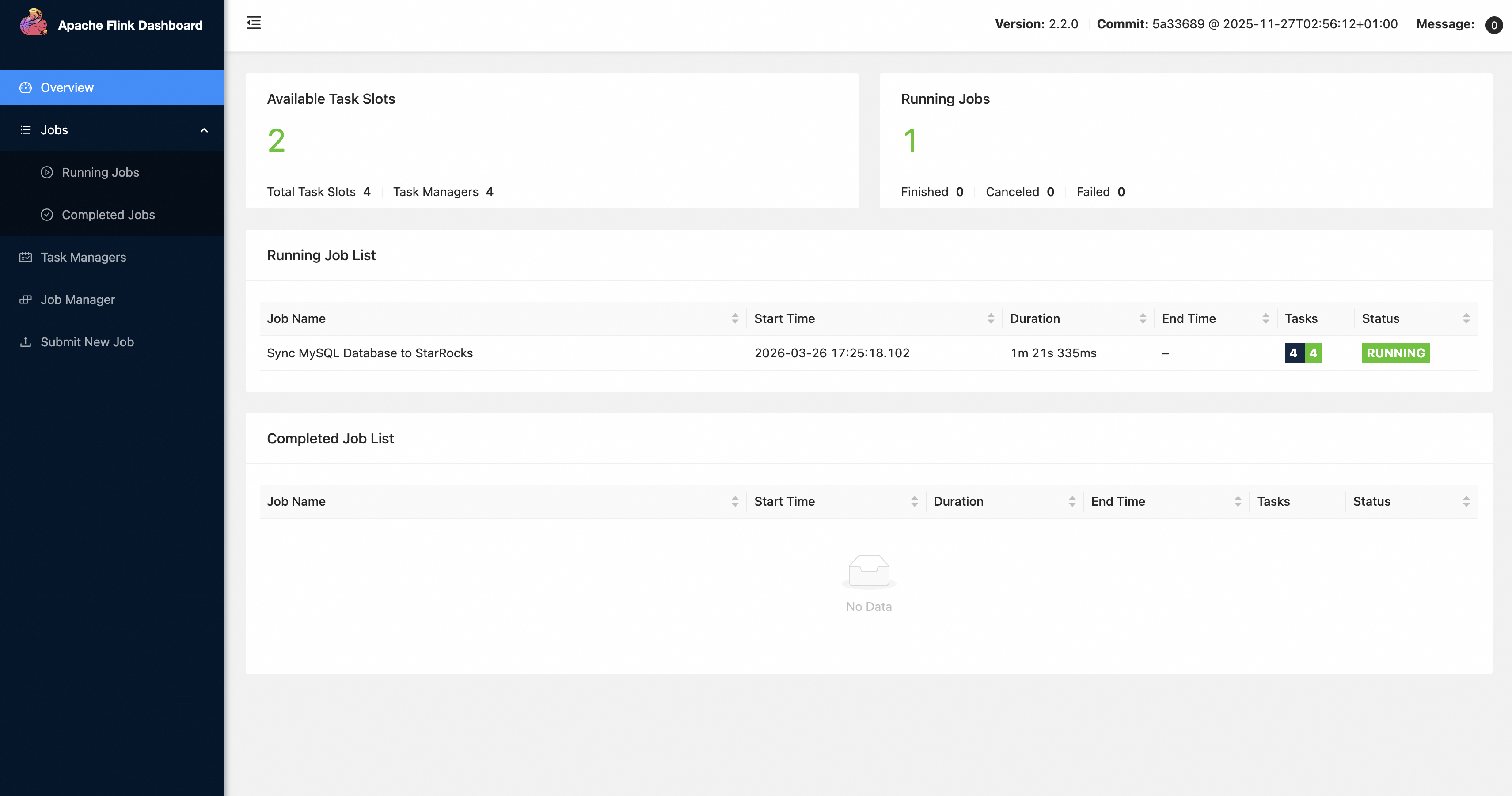Click the Apache Flink Dashboard title
This screenshot has height=796, width=1512.
pos(130,25)
